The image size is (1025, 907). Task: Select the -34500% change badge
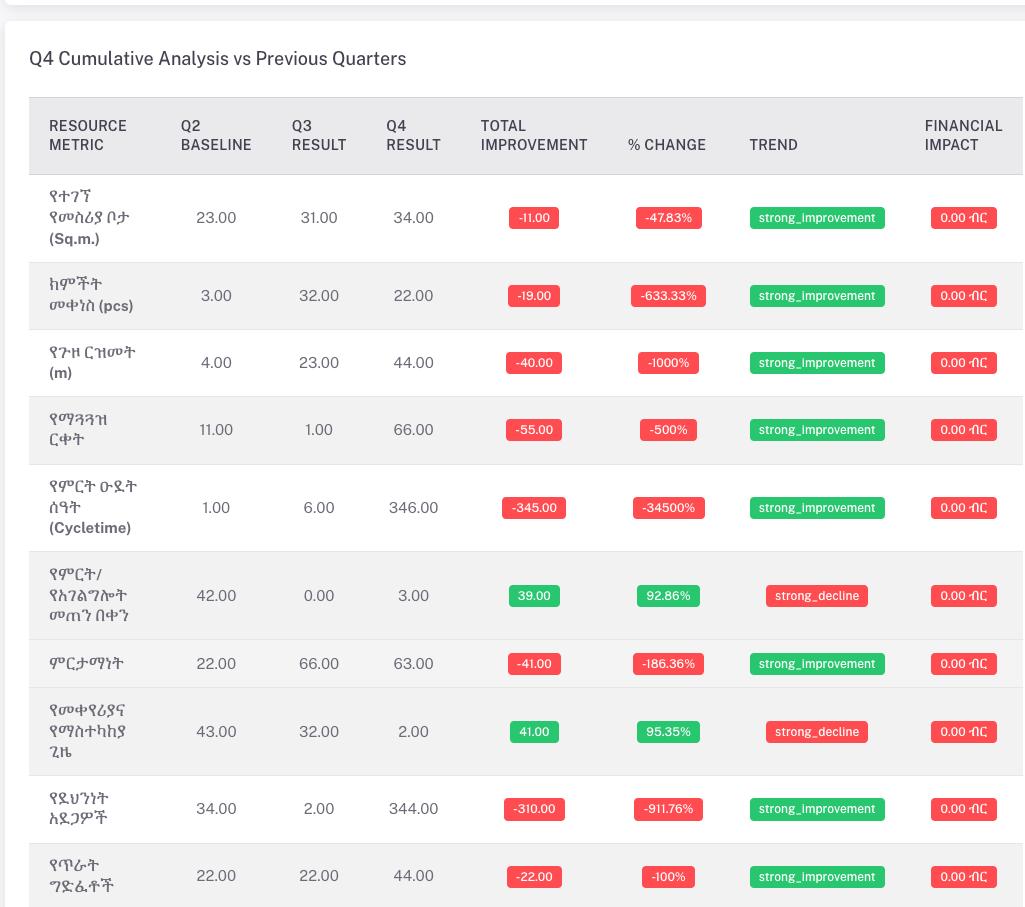(x=668, y=508)
